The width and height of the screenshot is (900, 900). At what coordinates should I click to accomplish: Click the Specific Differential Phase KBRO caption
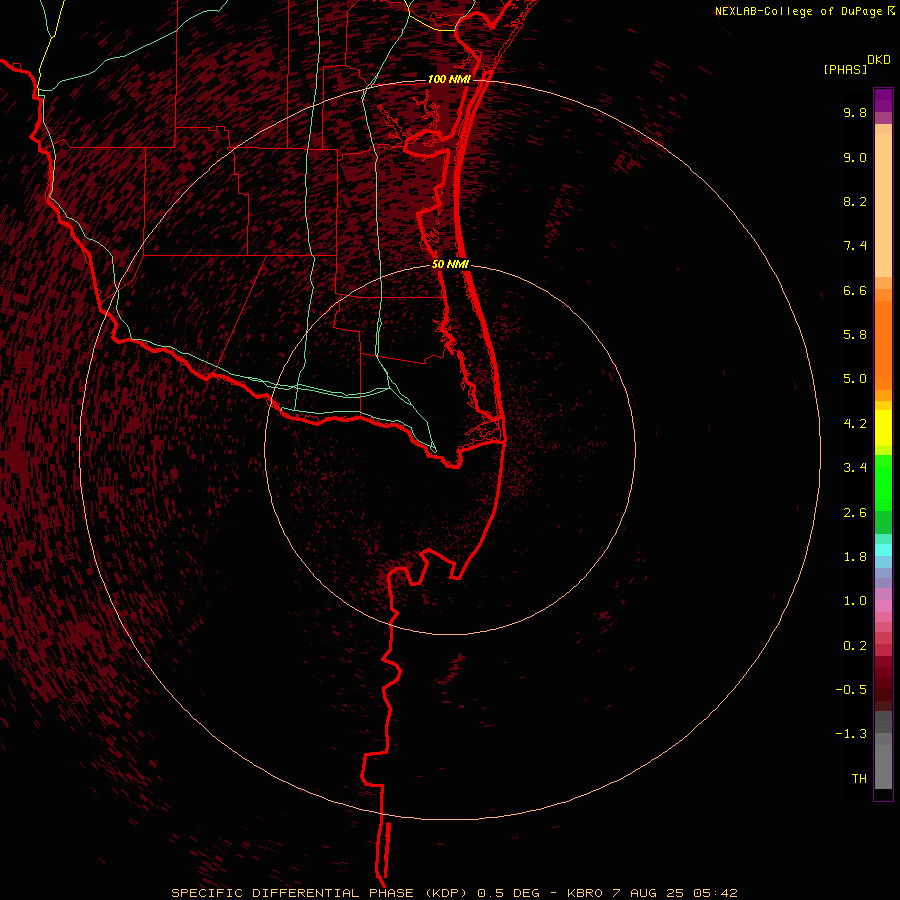455,893
